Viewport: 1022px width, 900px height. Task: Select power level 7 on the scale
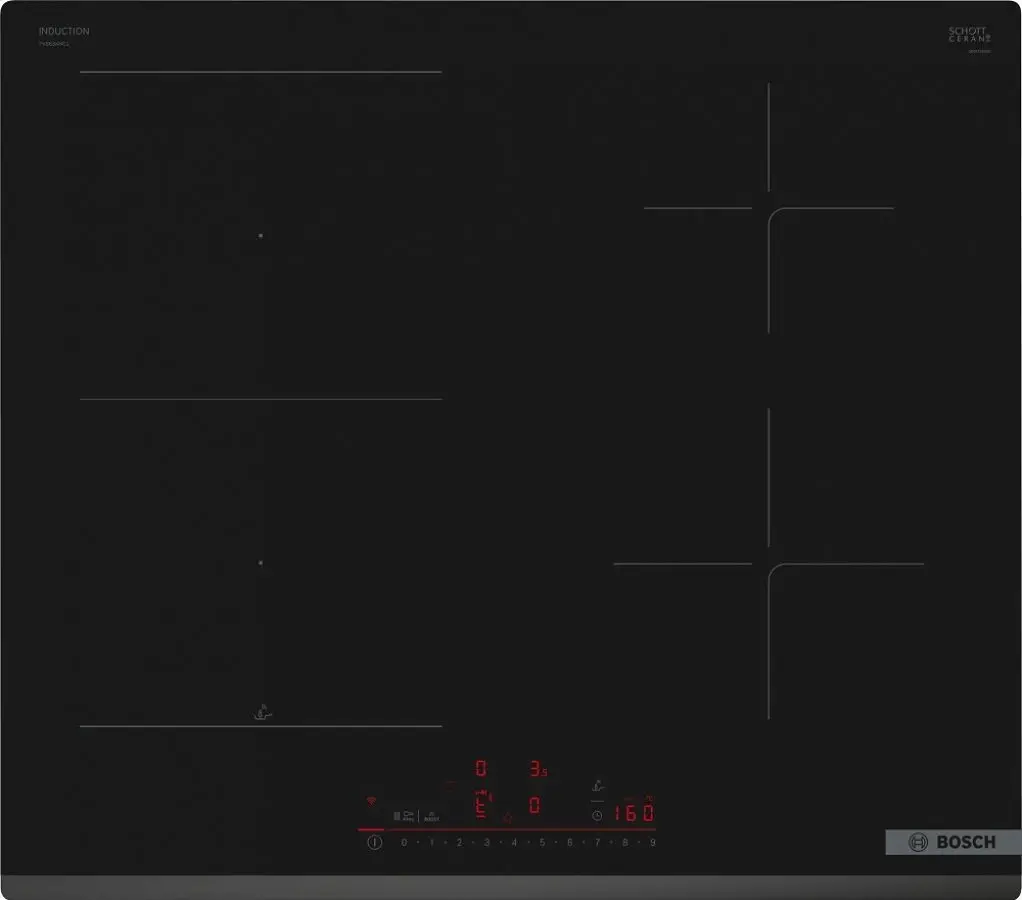tap(597, 843)
